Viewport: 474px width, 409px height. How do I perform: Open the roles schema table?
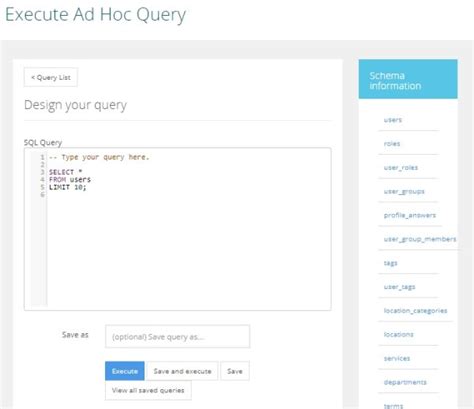pyautogui.click(x=392, y=144)
